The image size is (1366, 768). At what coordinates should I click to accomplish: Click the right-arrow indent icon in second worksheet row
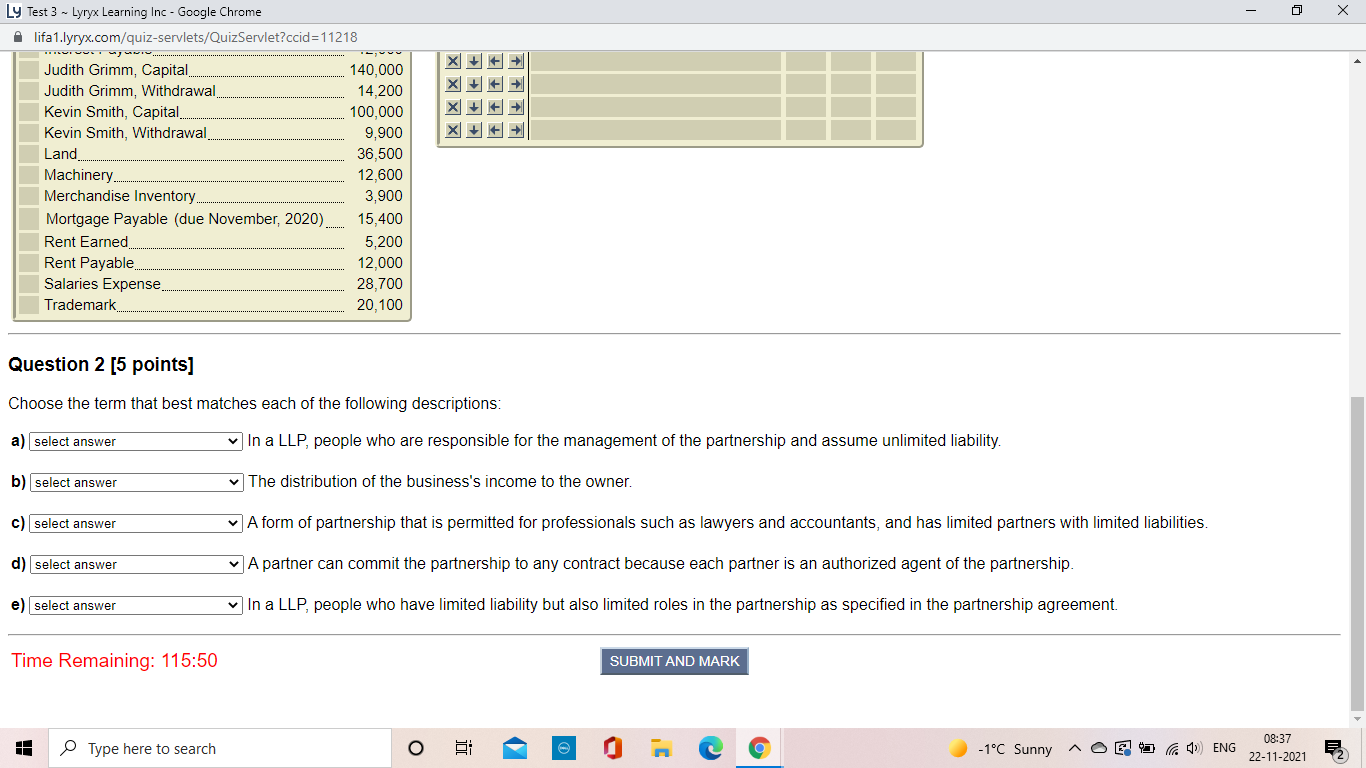[516, 85]
